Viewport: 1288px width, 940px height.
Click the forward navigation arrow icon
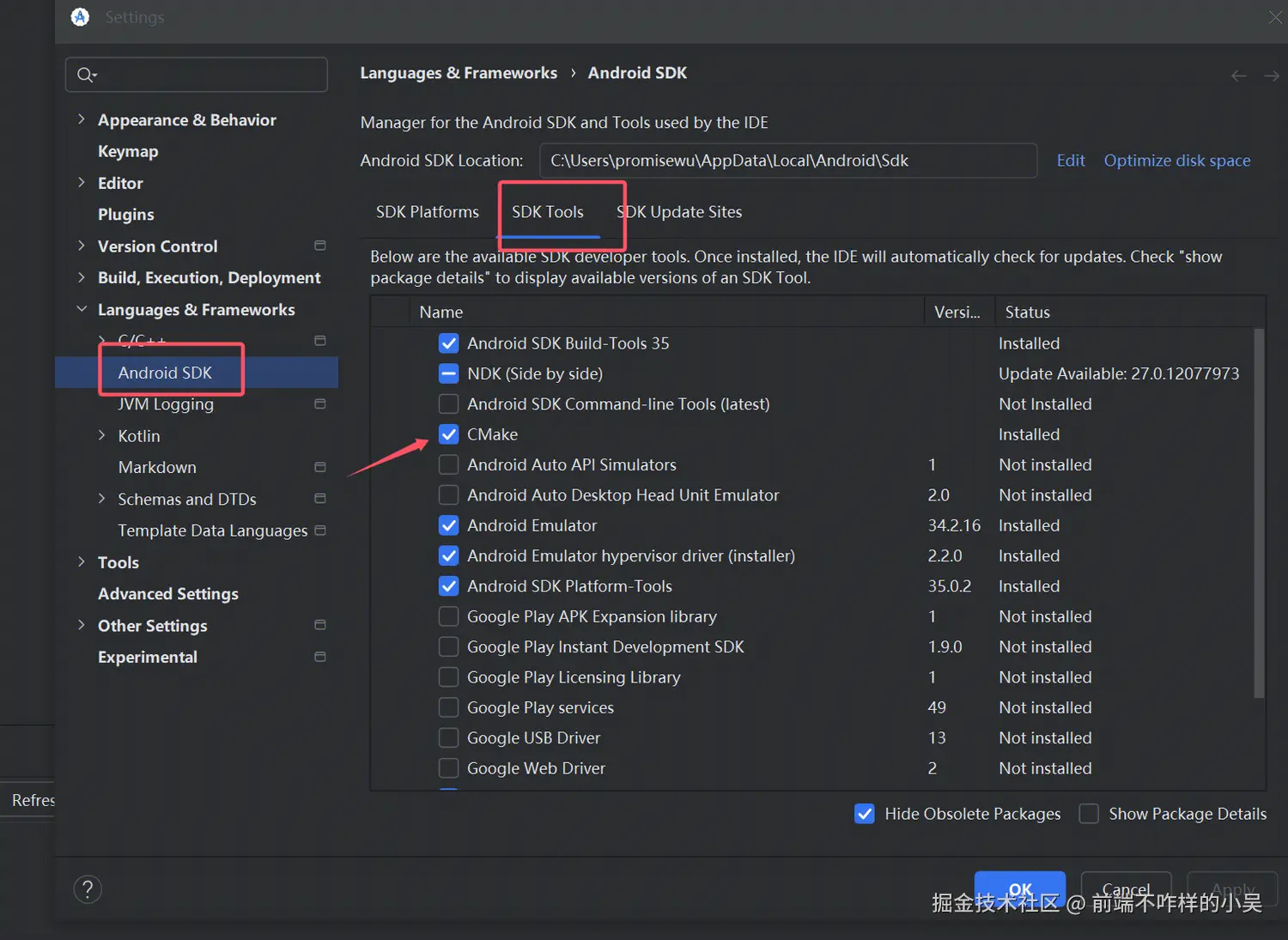pyautogui.click(x=1271, y=76)
